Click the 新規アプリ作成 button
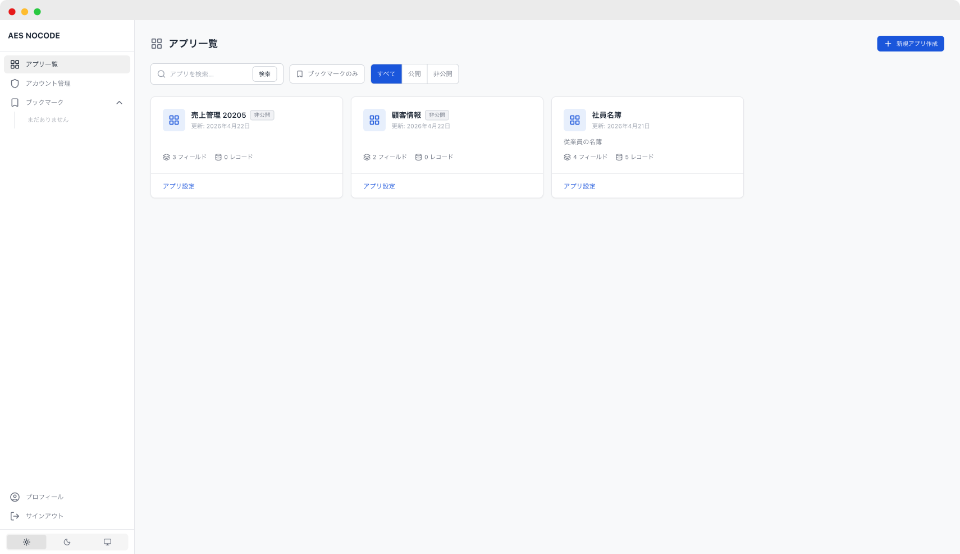Viewport: 960px width, 554px height. point(910,43)
